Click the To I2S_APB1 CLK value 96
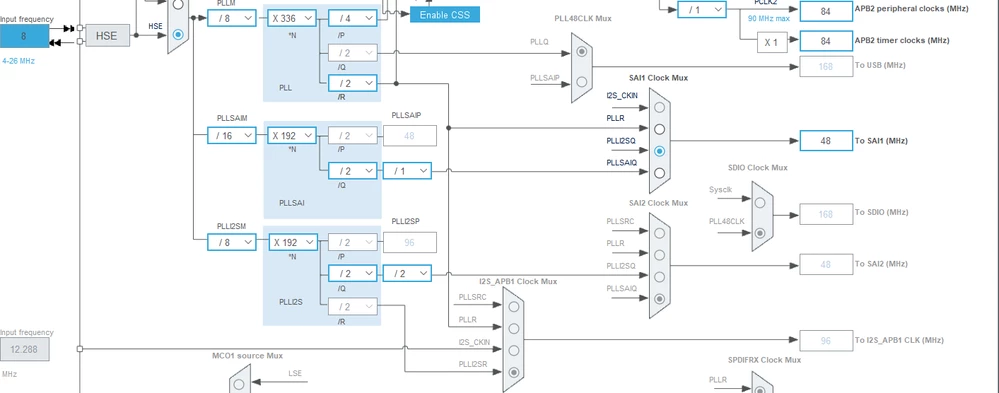999x393 pixels. (826, 341)
